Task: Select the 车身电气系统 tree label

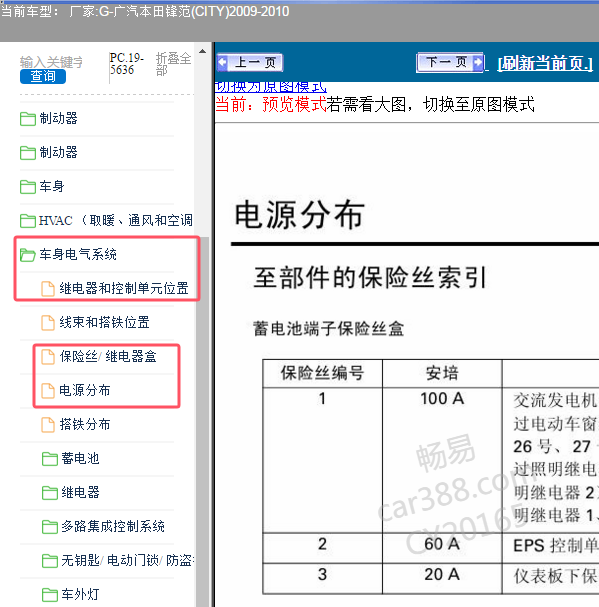Action: coord(78,254)
